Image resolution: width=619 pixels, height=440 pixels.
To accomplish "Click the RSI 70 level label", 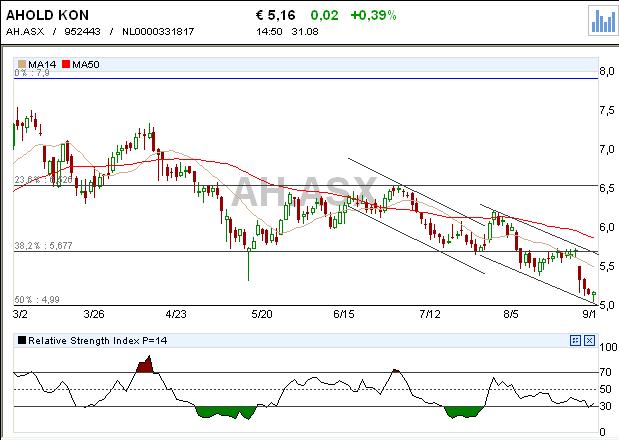I will coord(606,372).
